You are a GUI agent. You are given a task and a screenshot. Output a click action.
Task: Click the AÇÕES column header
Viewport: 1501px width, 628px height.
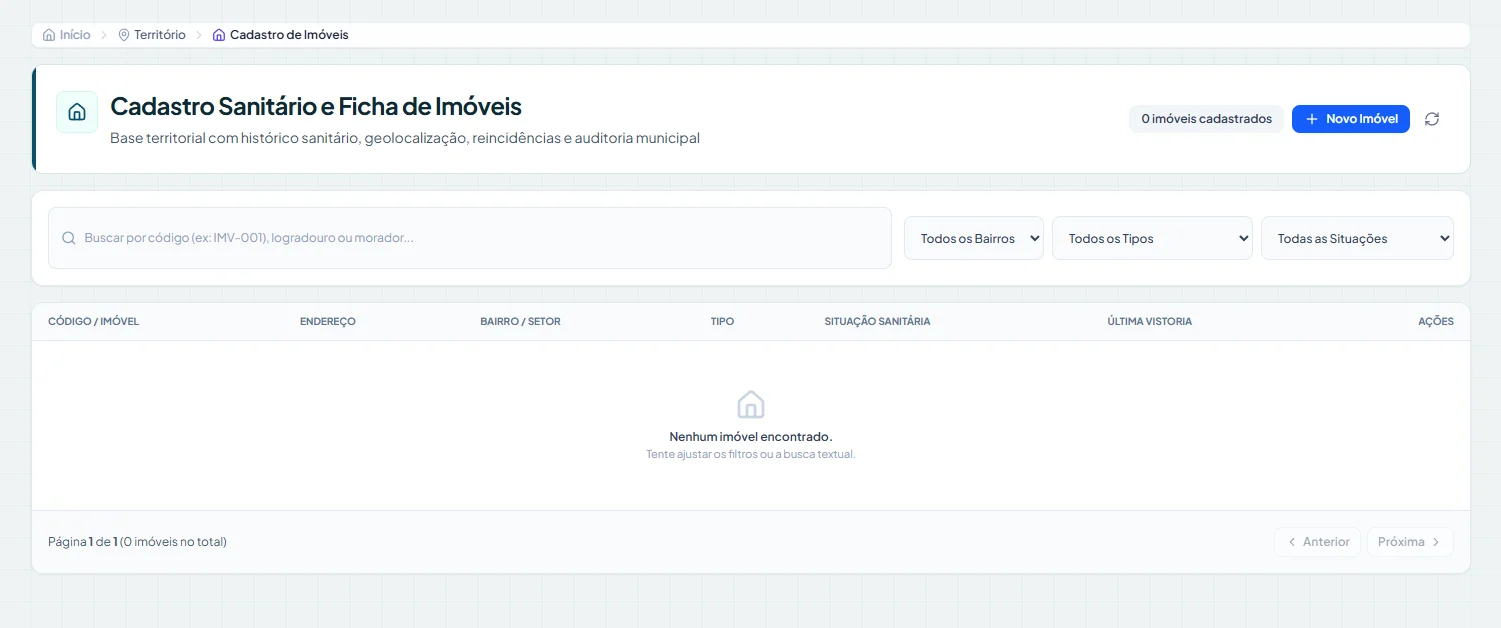coord(1436,322)
